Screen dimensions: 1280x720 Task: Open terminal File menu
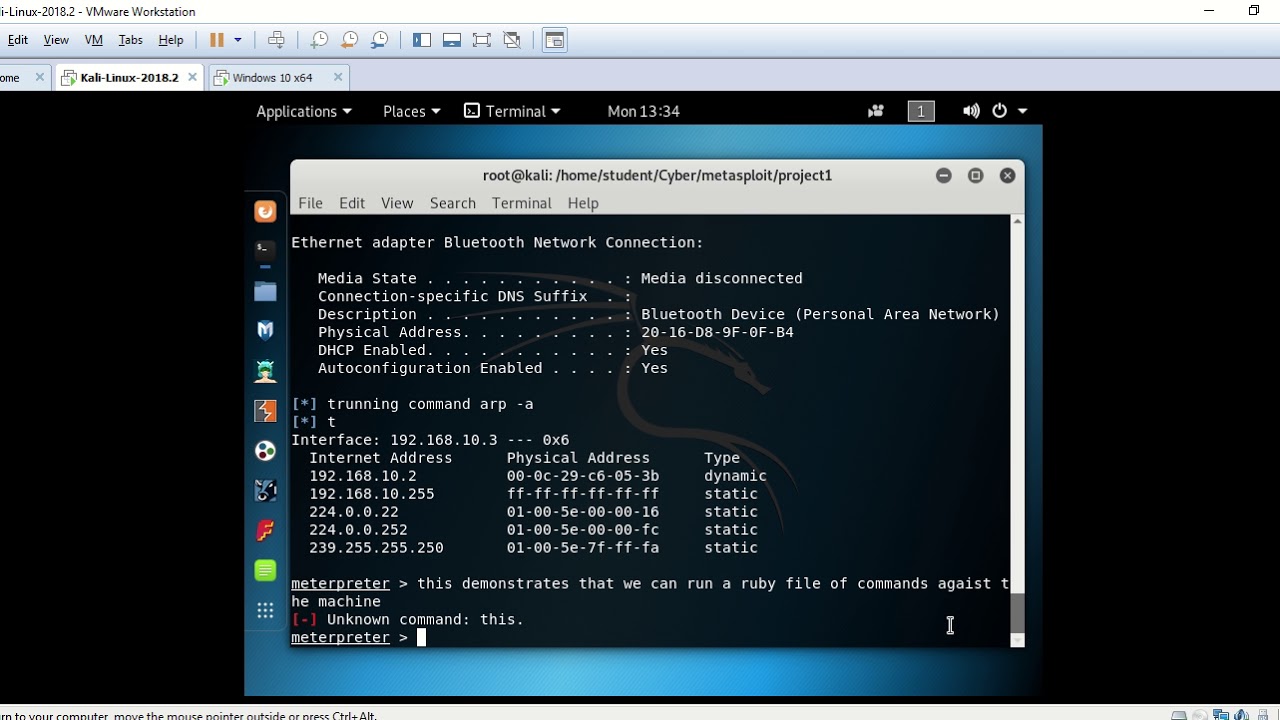point(310,203)
